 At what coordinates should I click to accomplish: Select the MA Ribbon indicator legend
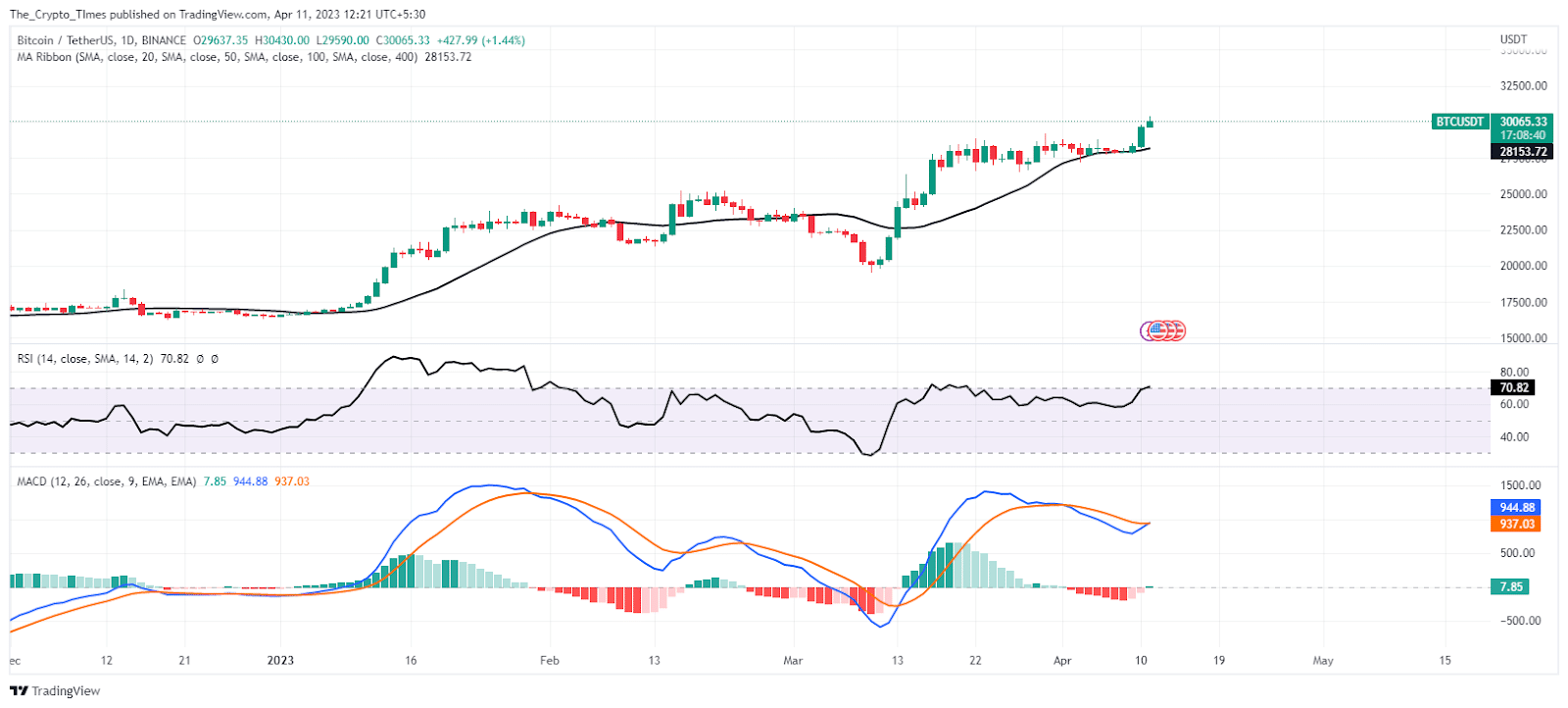pos(218,57)
